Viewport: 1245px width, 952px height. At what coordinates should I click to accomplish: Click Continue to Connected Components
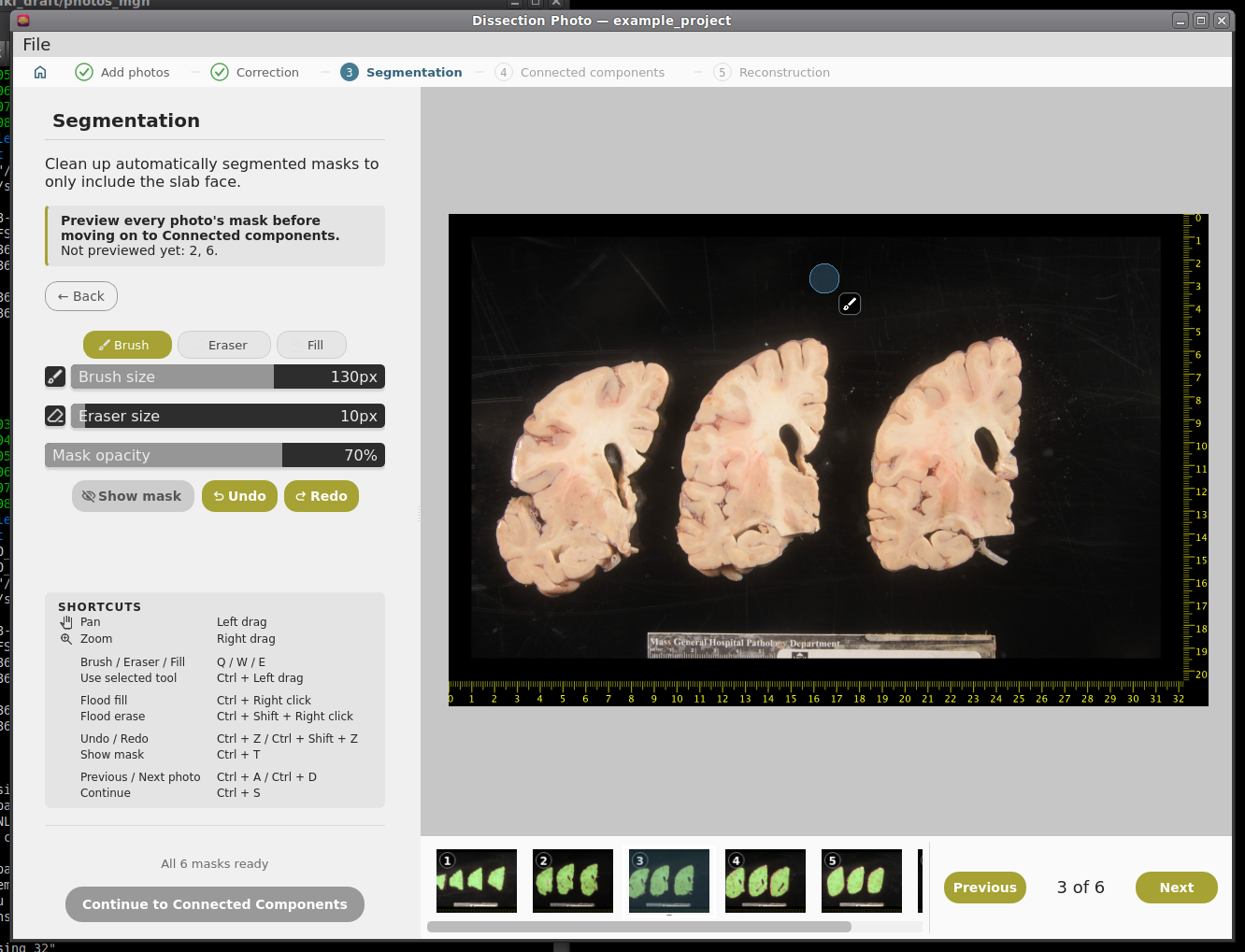click(215, 904)
